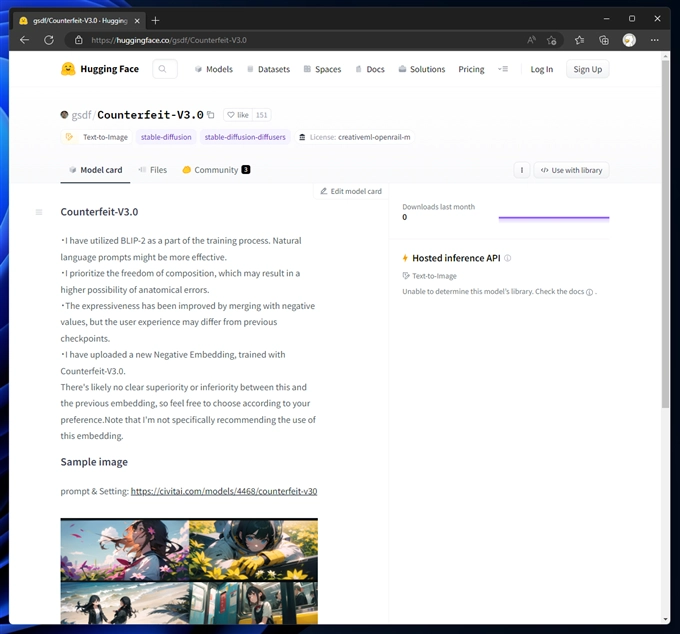680x634 pixels.
Task: Open the Datasets page
Action: (x=268, y=69)
